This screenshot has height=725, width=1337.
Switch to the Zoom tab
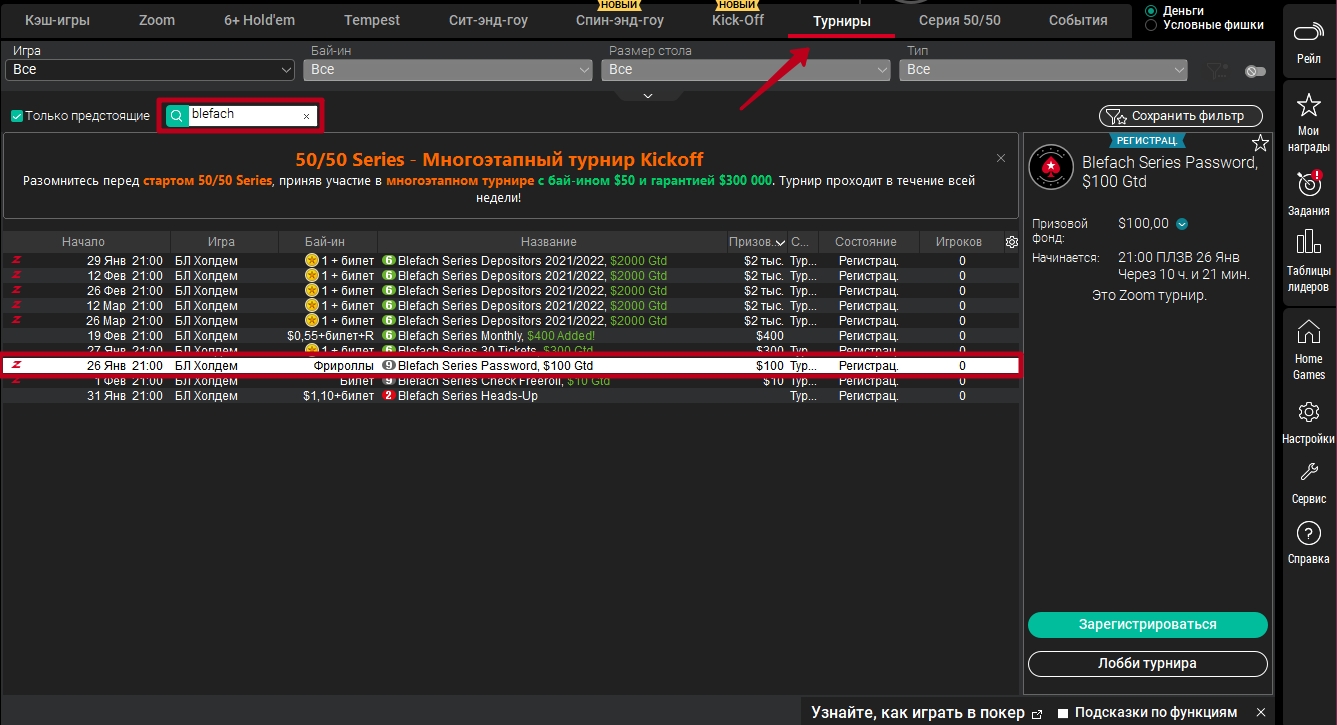click(x=157, y=20)
